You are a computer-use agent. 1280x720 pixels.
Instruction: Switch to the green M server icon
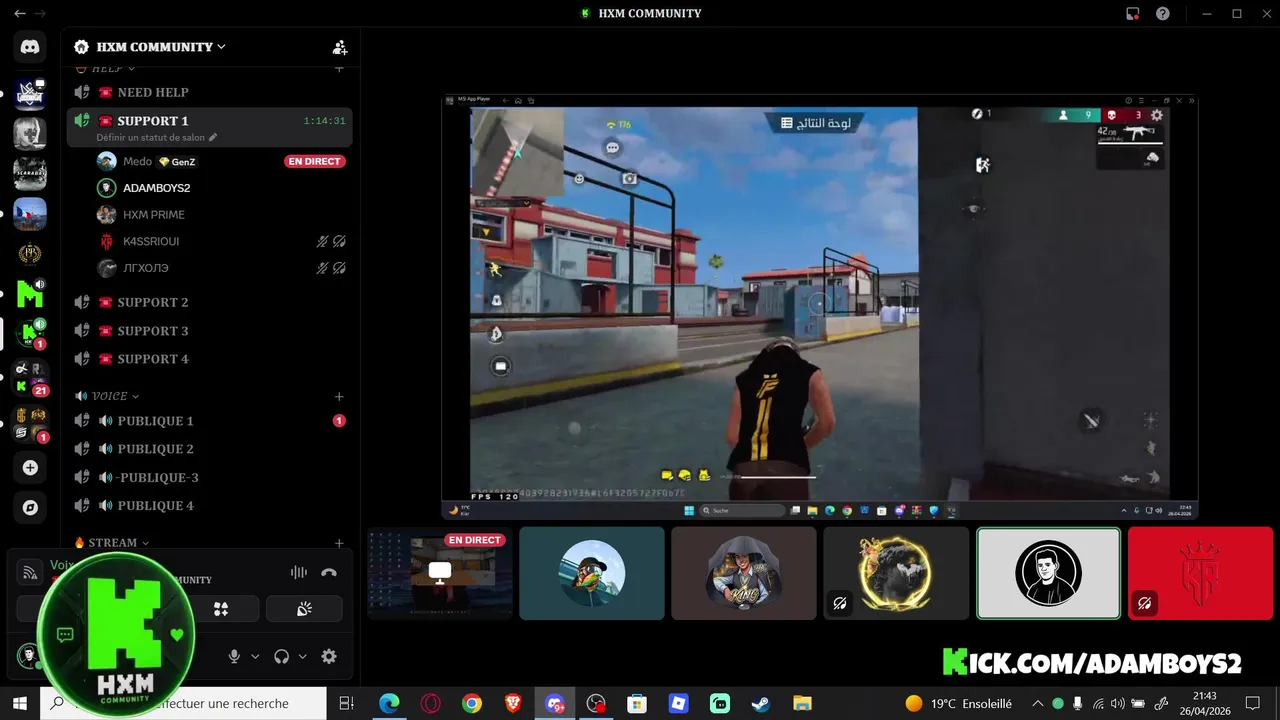tap(30, 295)
